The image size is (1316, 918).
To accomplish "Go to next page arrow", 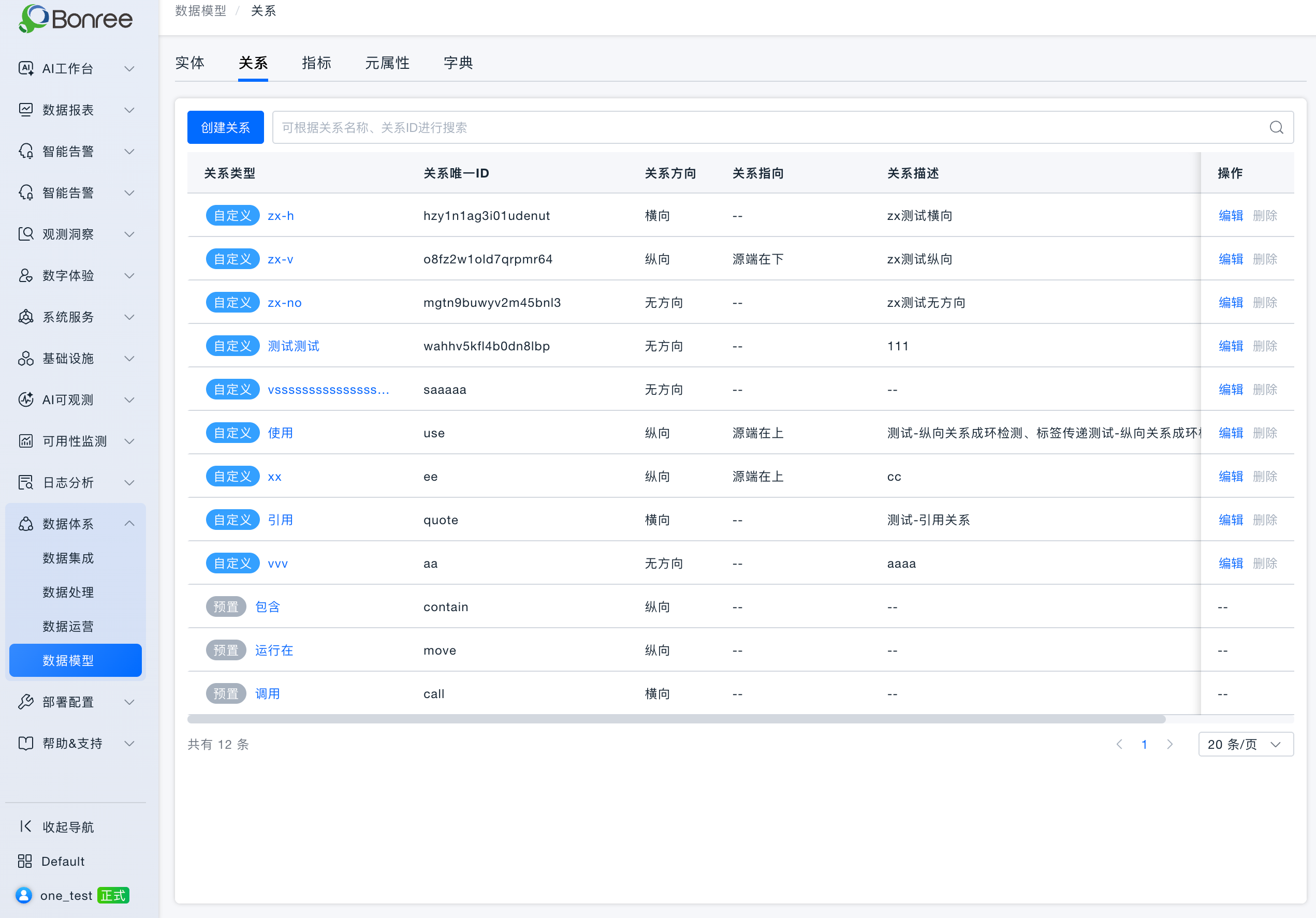I will coord(1170,744).
